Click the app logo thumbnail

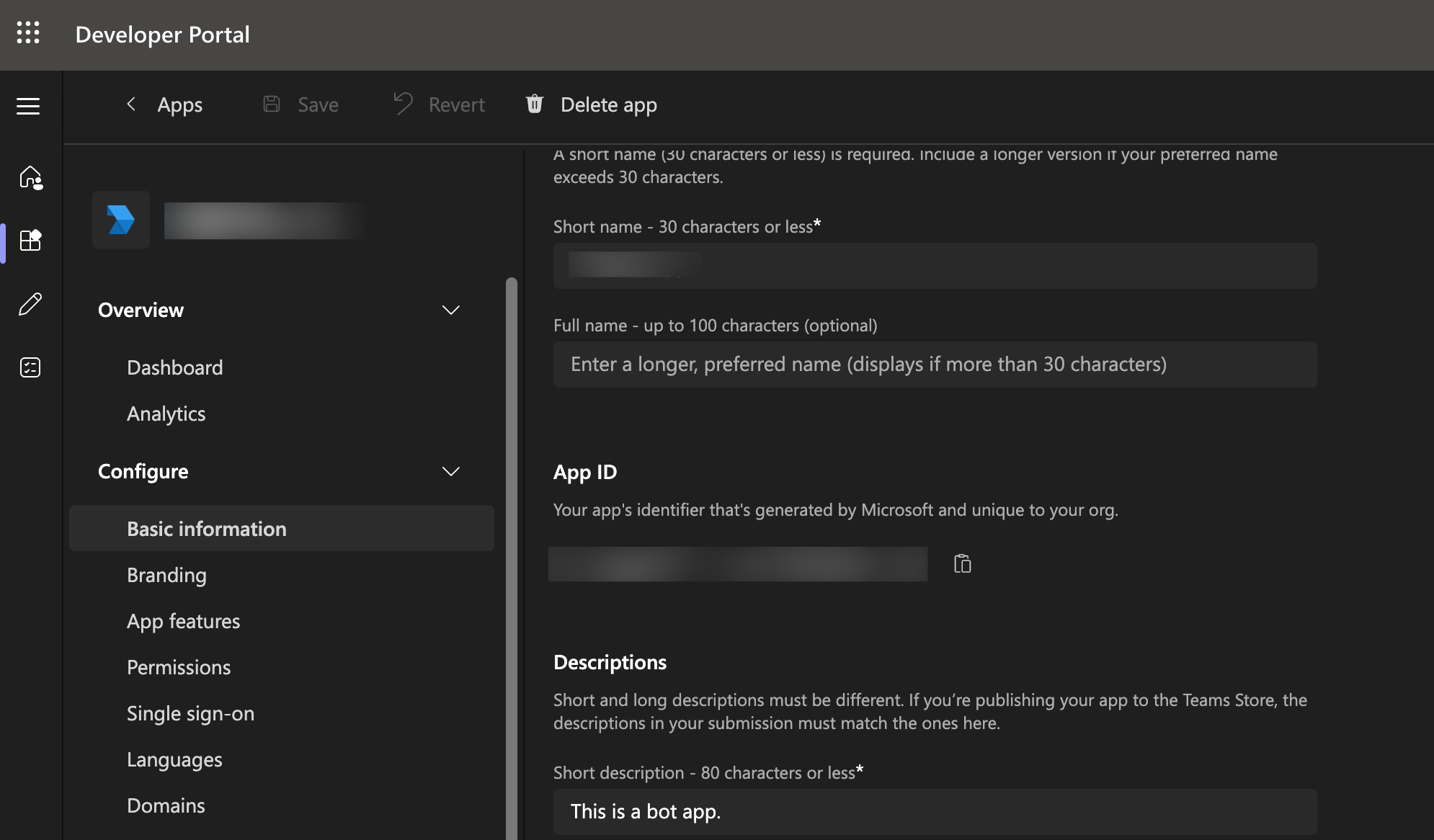pos(121,220)
